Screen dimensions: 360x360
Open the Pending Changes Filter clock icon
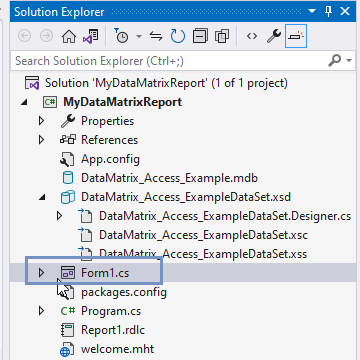(x=121, y=36)
